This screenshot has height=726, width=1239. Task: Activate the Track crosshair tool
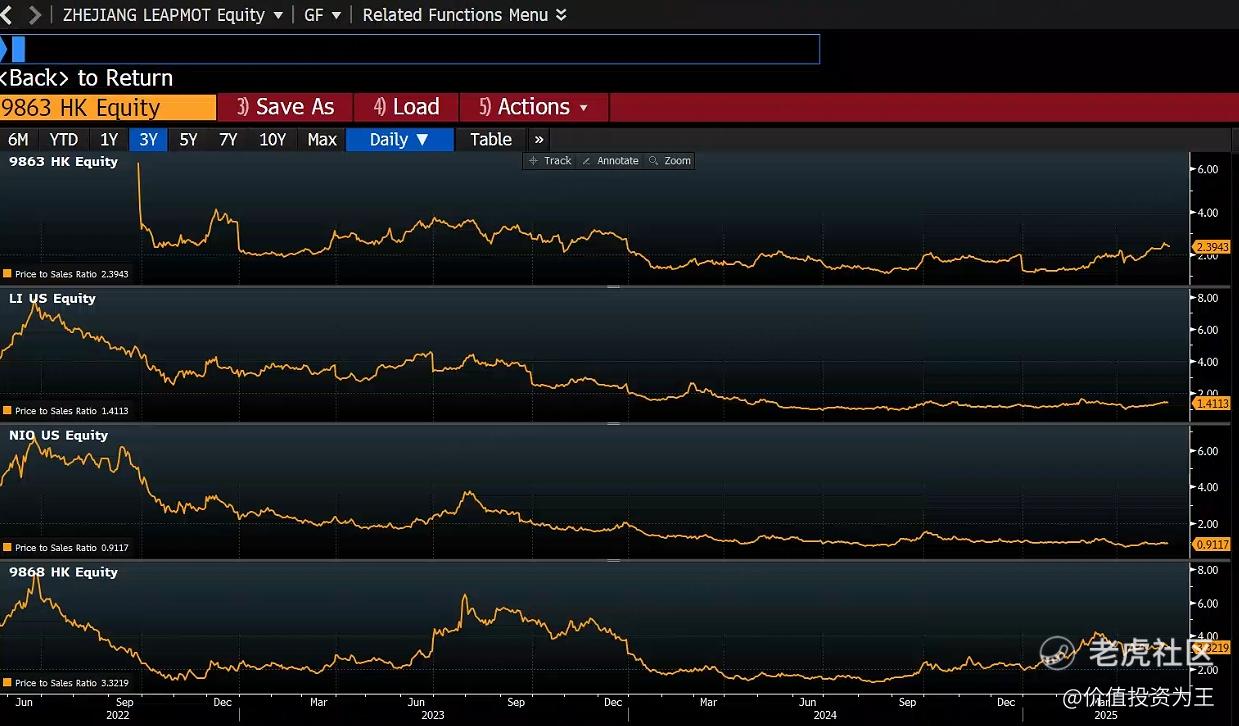550,161
